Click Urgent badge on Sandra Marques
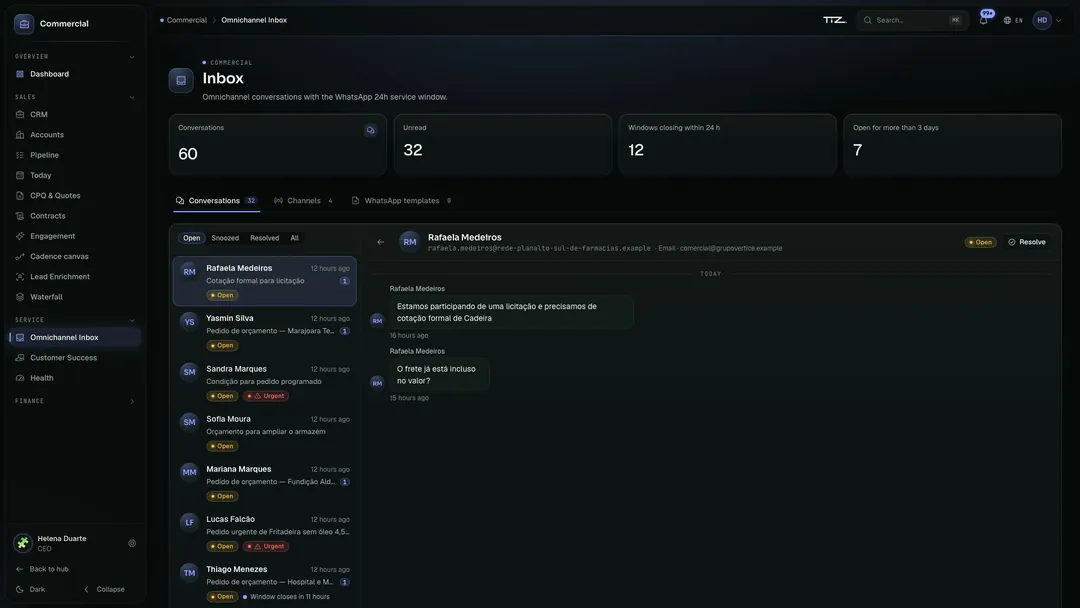Viewport: 1080px width, 608px height. click(x=267, y=396)
